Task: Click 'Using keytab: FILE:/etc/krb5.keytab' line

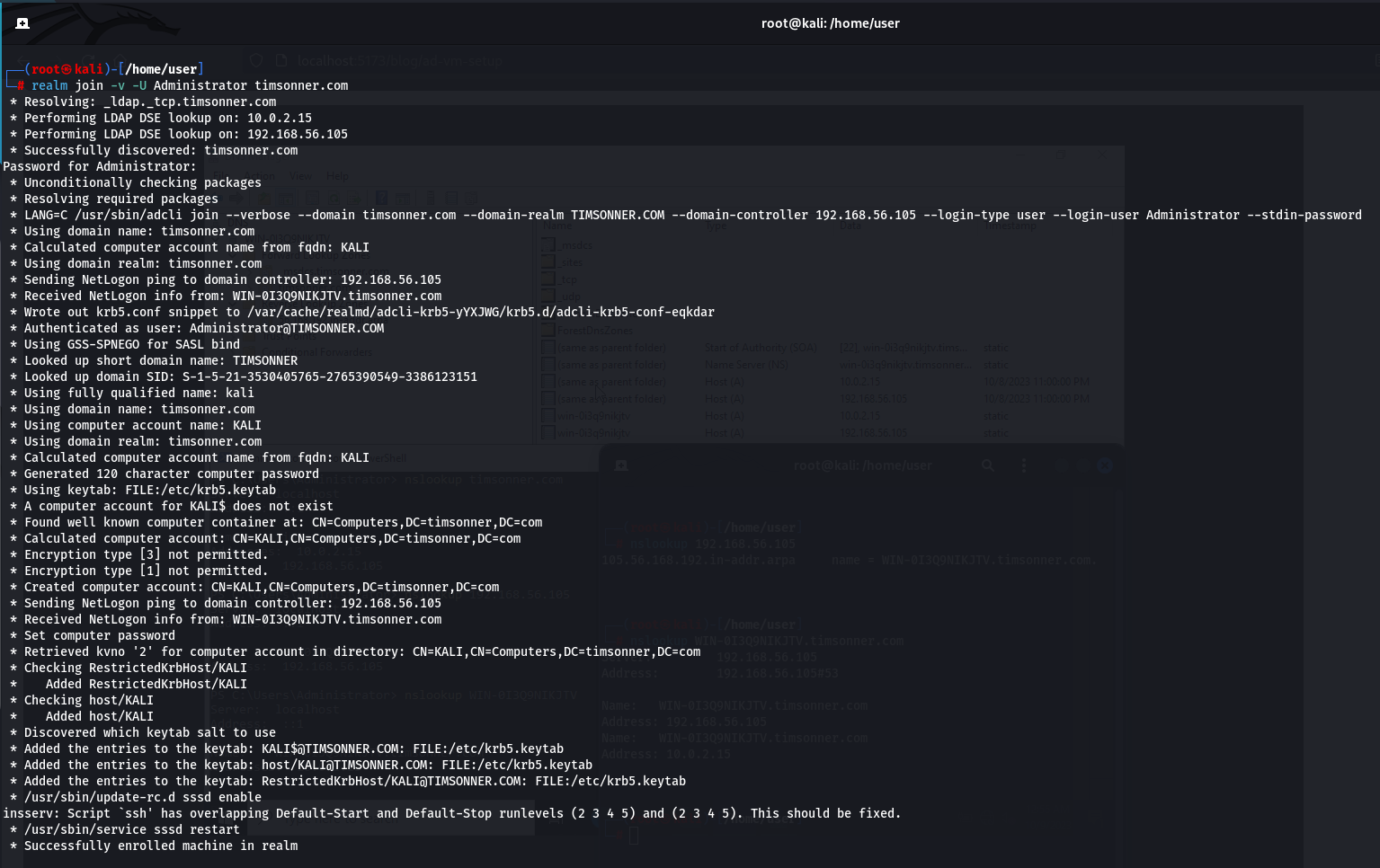Action: tap(143, 490)
